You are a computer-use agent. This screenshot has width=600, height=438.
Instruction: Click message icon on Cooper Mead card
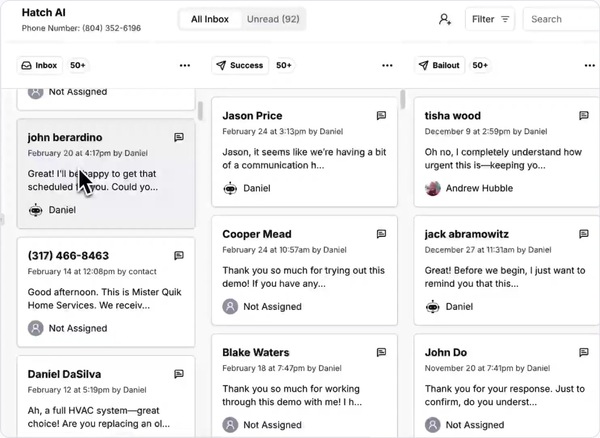pos(381,234)
